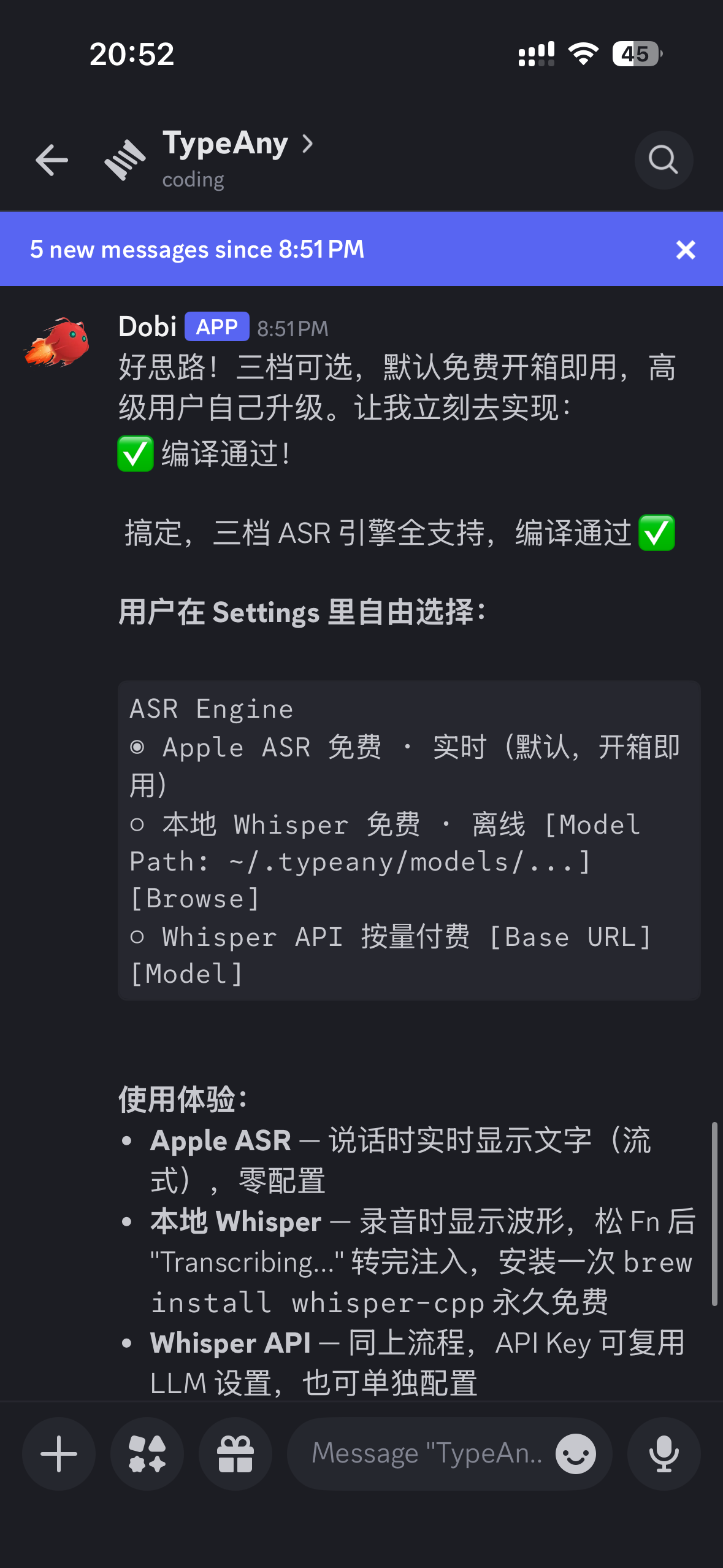Tap the battery indicator in status bar
This screenshot has height=1568, width=723.
tap(637, 54)
